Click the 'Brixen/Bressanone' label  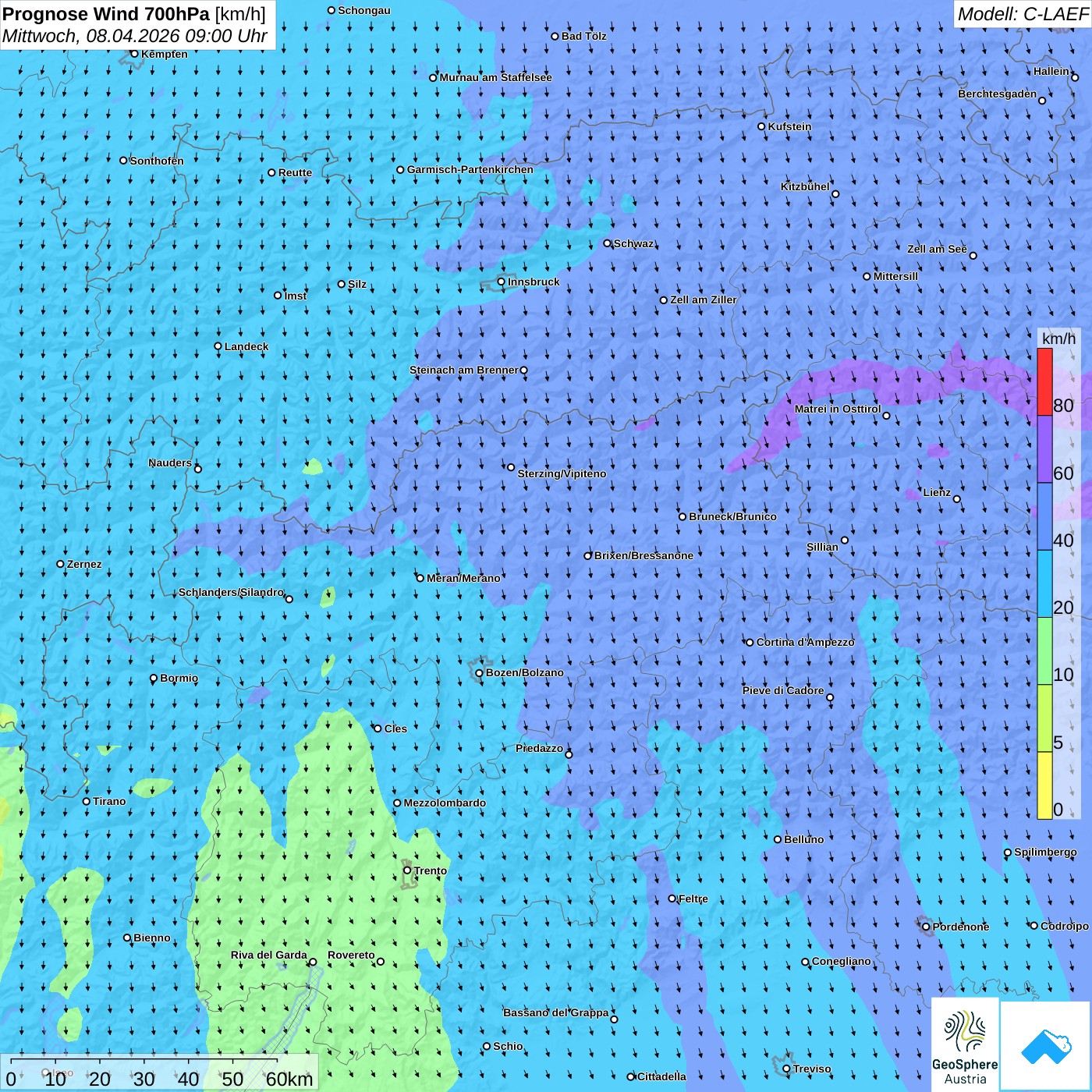point(643,555)
